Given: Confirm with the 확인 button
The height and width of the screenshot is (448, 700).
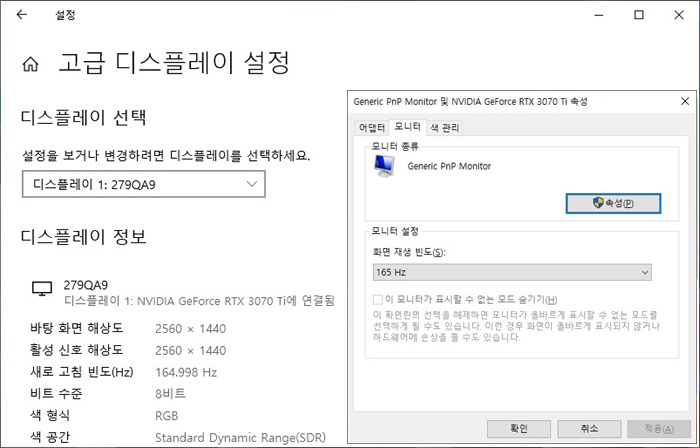Looking at the screenshot, I should tap(519, 428).
